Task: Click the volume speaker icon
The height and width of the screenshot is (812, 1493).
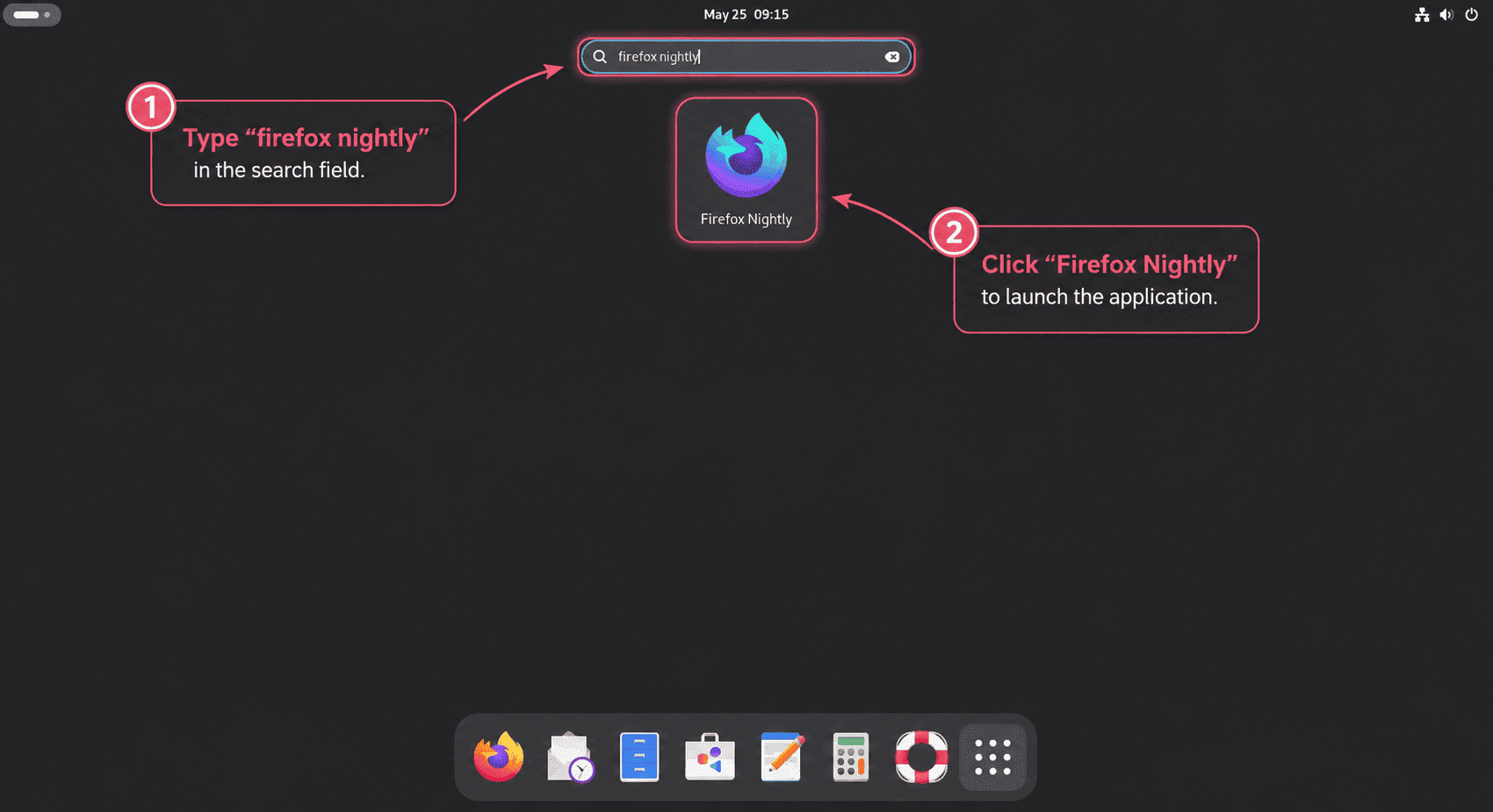Action: (1446, 14)
